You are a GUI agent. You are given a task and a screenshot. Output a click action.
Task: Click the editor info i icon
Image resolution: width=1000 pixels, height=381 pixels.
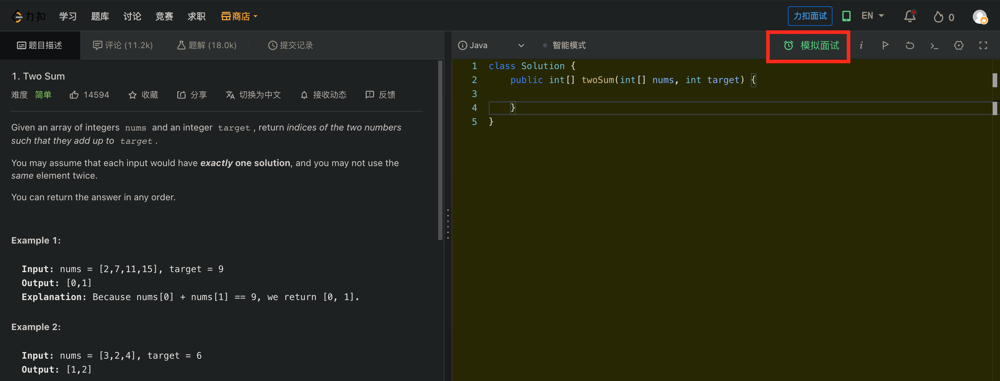coord(861,45)
